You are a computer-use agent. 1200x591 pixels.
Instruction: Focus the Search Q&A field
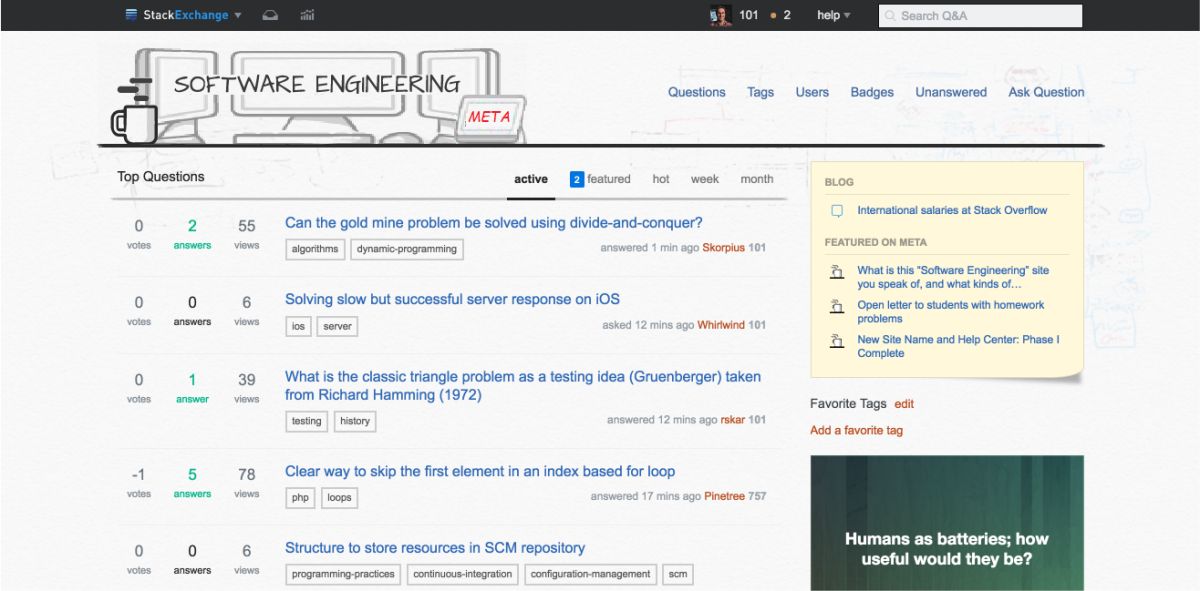[x=980, y=16]
